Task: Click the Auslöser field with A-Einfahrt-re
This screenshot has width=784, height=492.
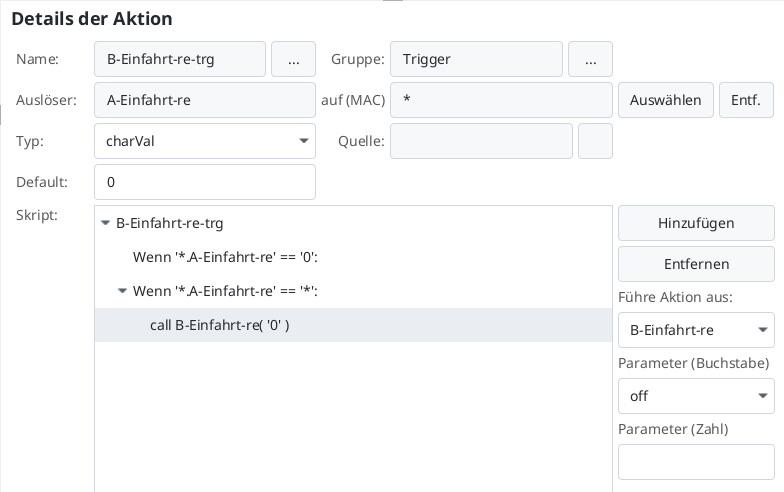Action: click(205, 100)
